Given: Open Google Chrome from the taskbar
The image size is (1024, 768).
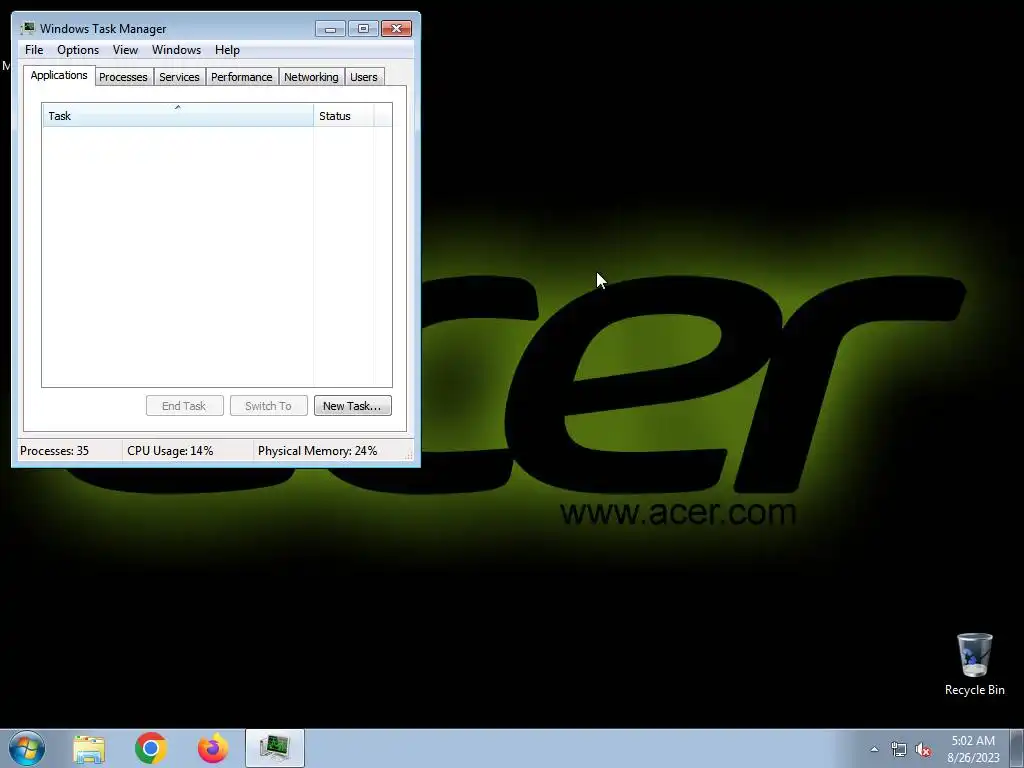Looking at the screenshot, I should coord(151,748).
